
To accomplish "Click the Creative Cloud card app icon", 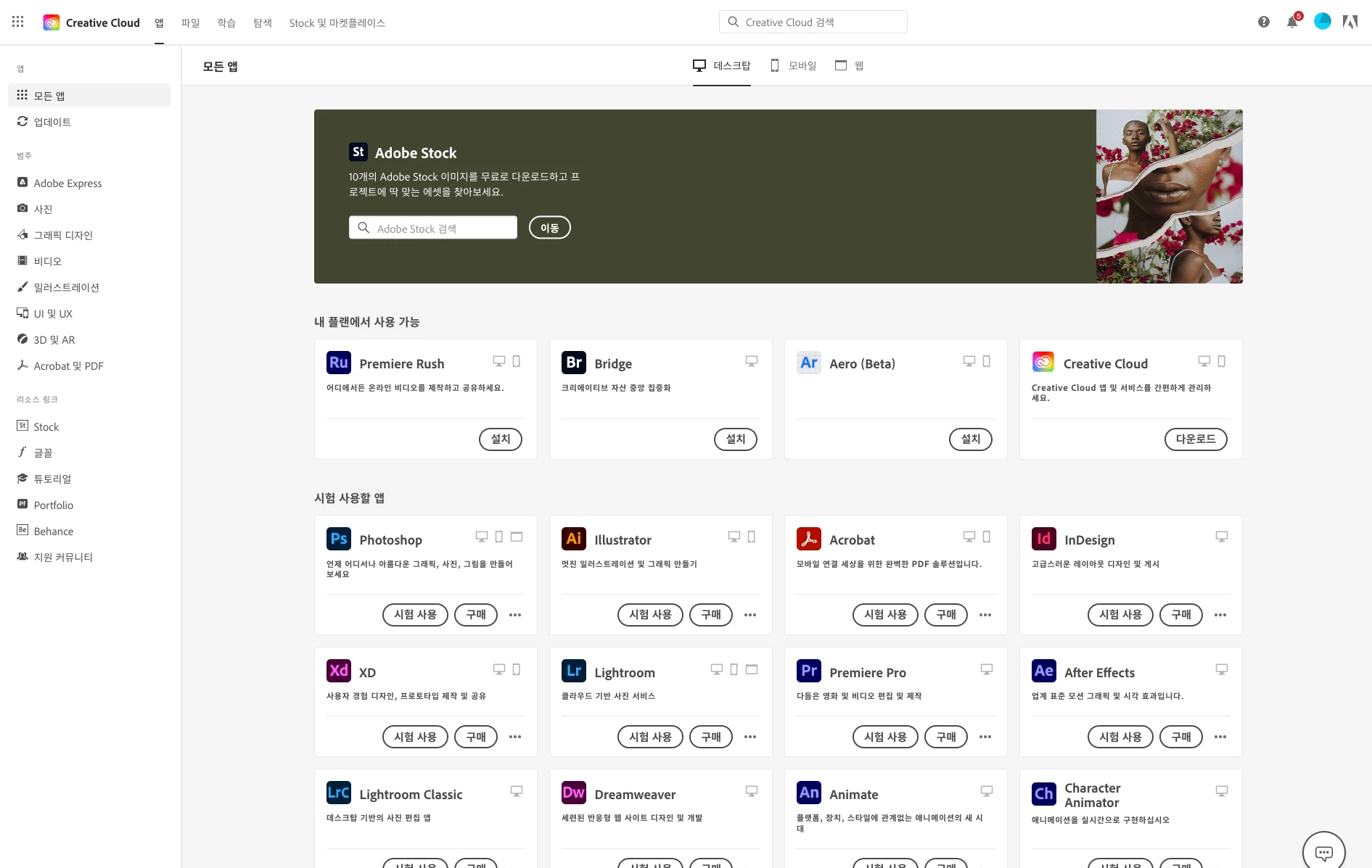I will point(1043,362).
